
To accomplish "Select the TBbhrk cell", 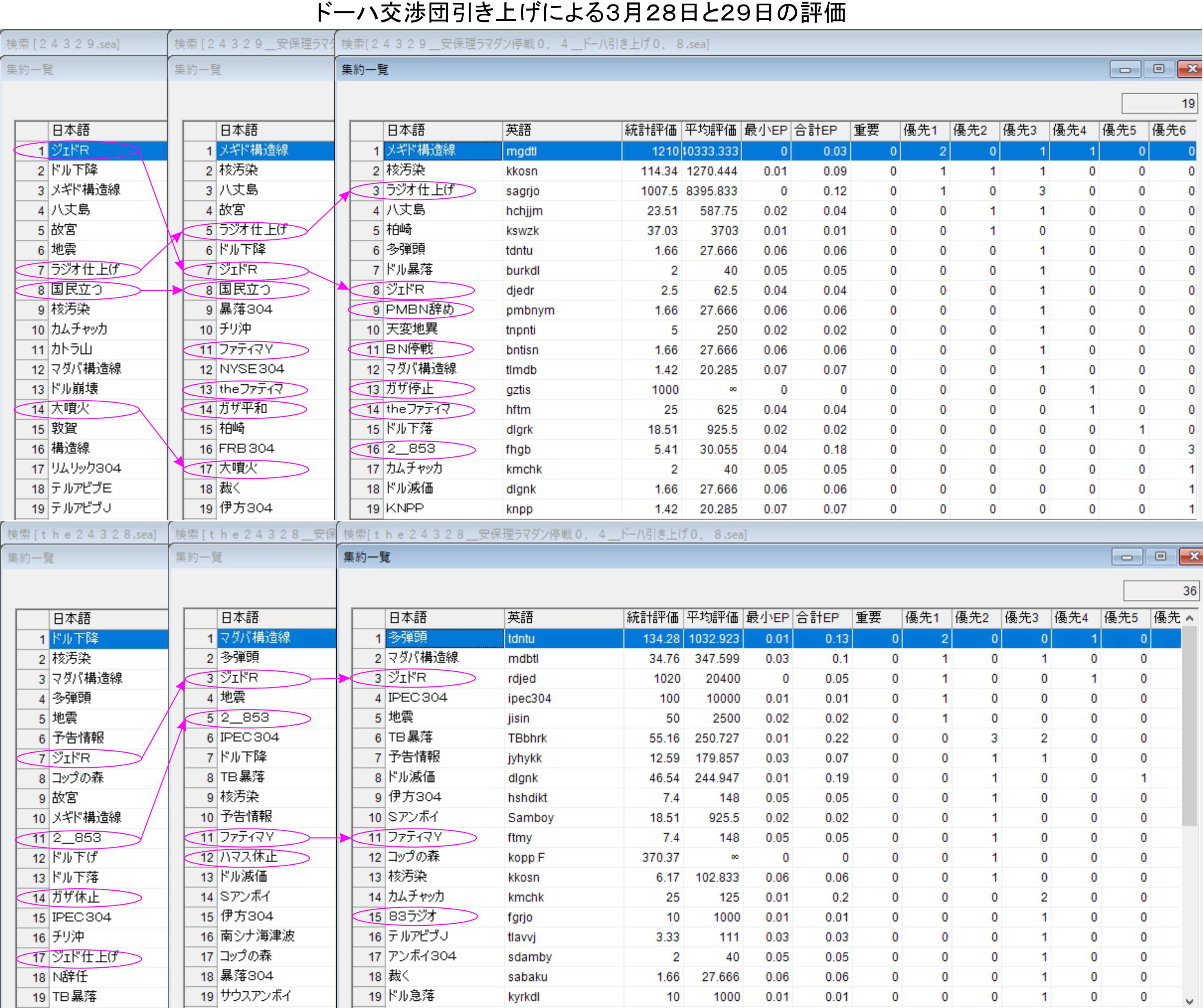I will 564,738.
